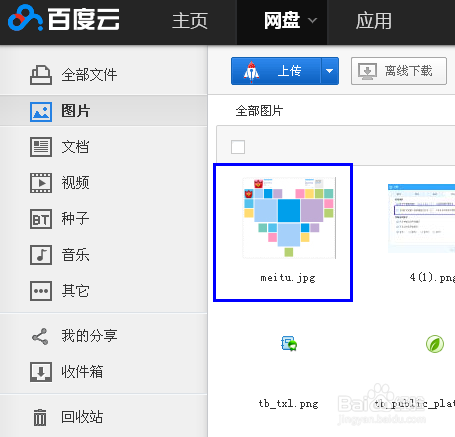Click the green leaf file icon
This screenshot has height=437, width=455.
pos(435,344)
